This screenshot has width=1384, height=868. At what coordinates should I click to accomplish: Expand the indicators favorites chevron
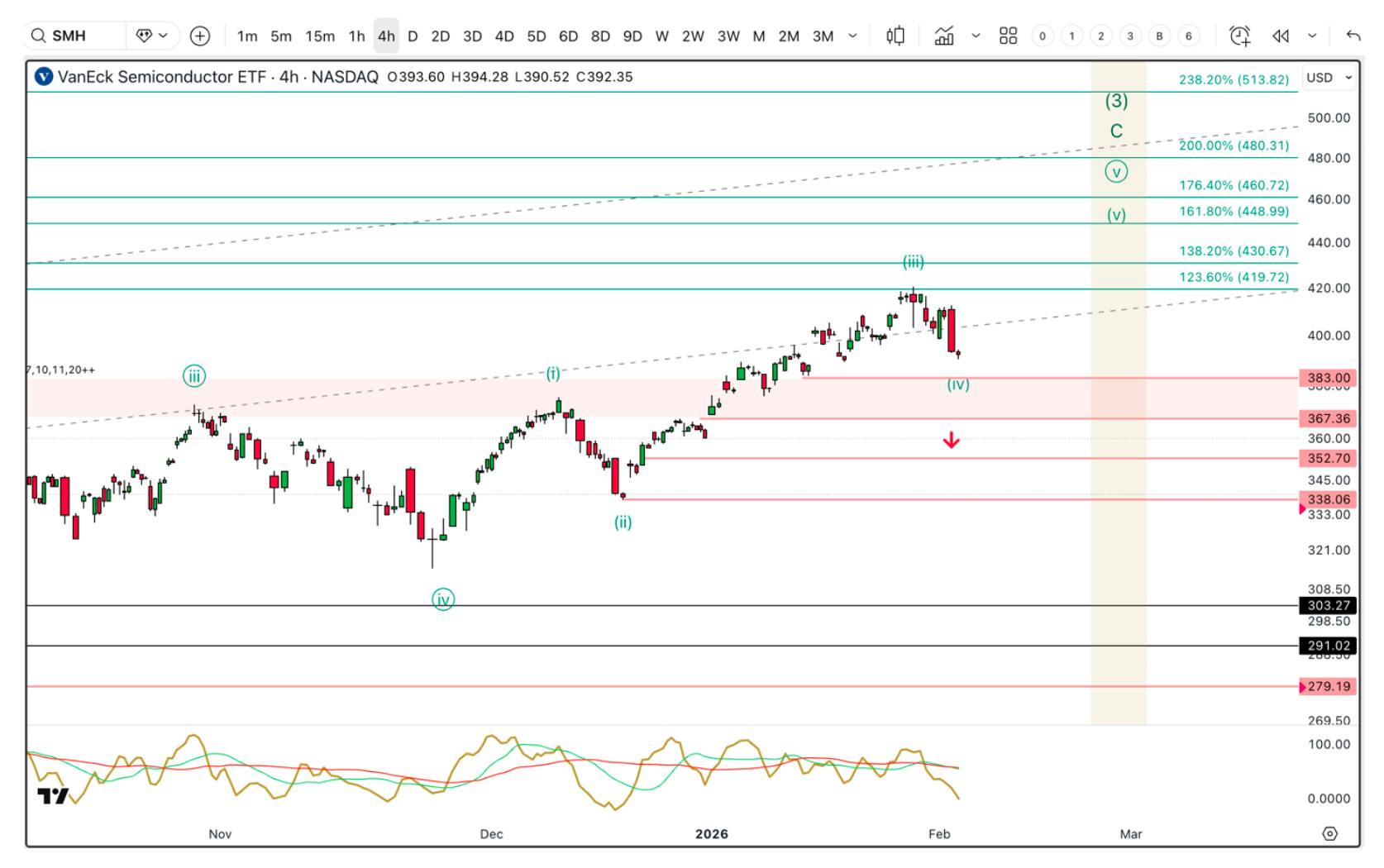point(976,36)
